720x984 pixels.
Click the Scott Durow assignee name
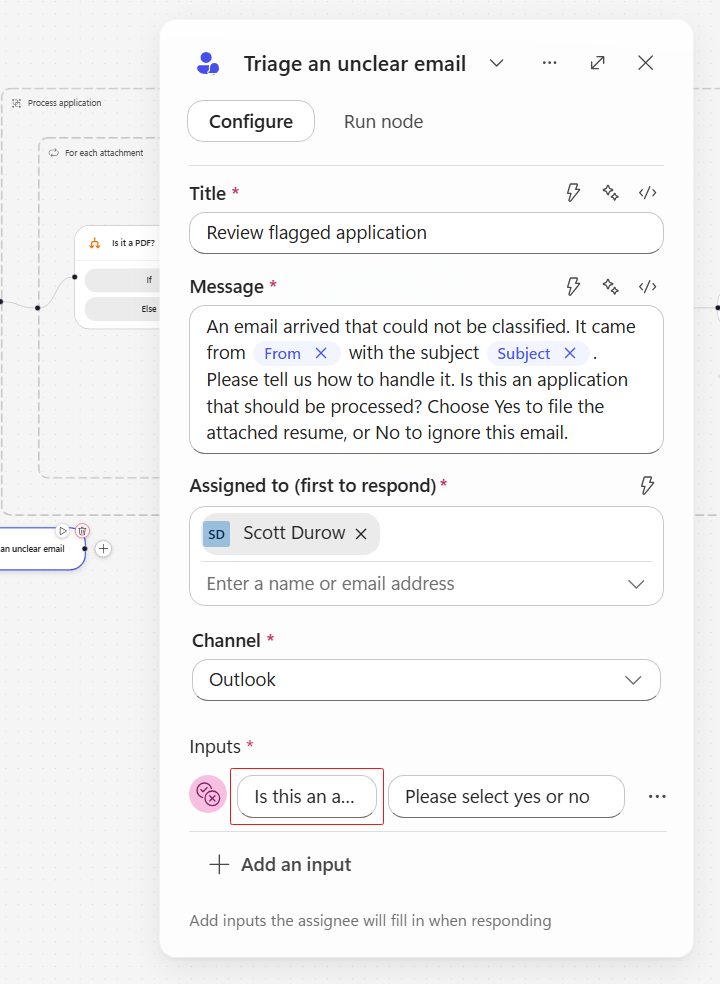coord(294,533)
